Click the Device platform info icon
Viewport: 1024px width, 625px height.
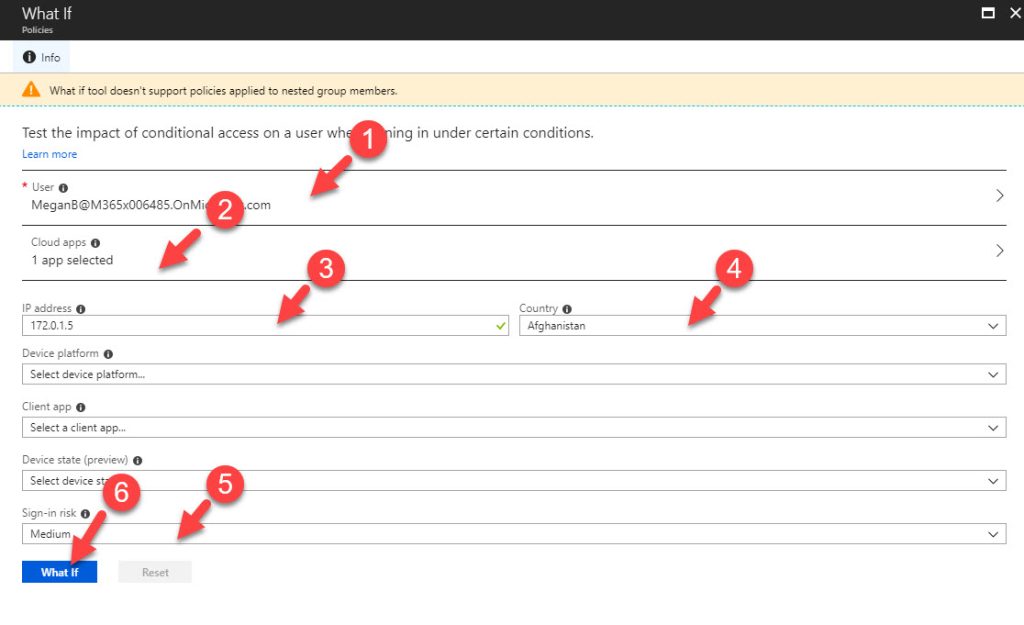tap(108, 354)
